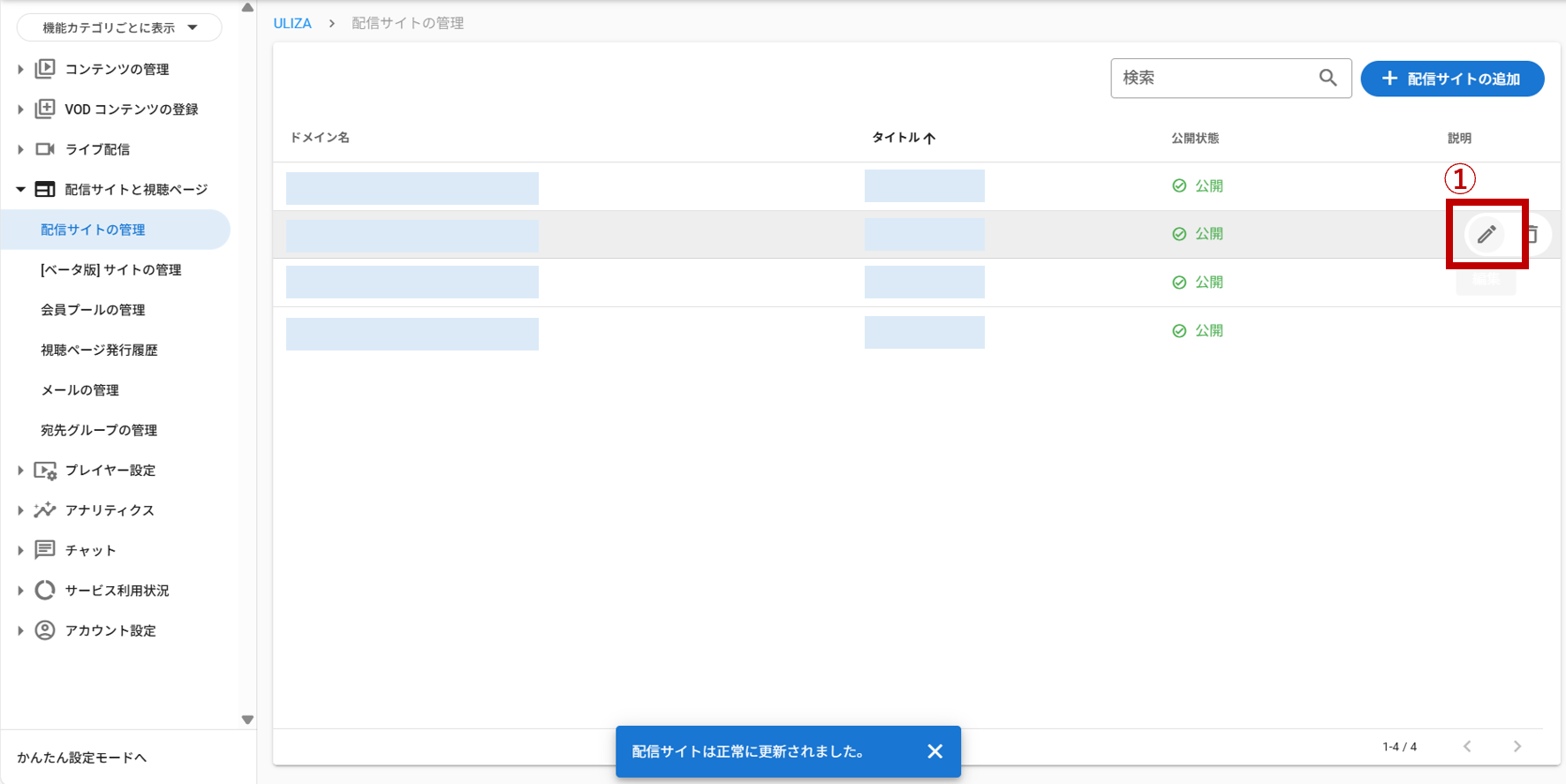
Task: Expand the コンテンツの管理 tree section
Action: point(20,69)
